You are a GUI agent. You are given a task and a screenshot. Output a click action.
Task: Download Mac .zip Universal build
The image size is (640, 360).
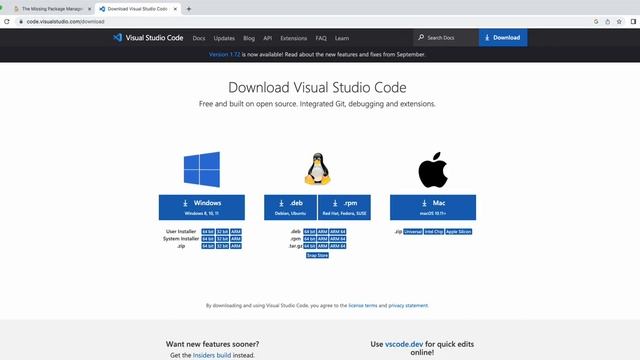413,231
